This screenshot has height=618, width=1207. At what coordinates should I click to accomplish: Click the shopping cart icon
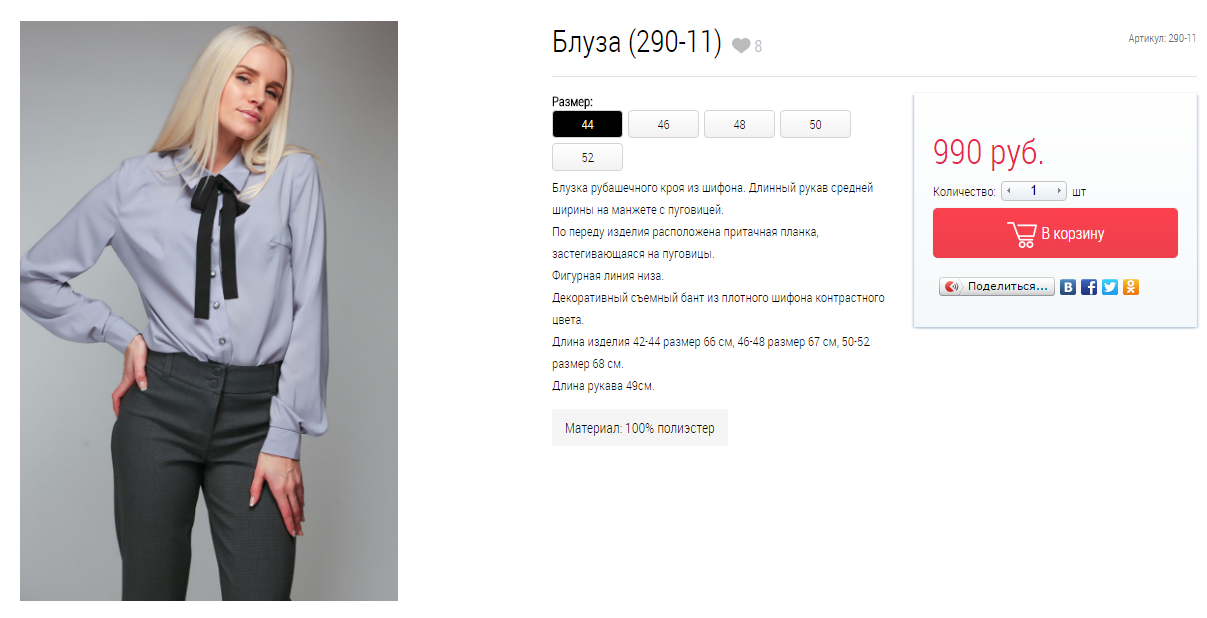pyautogui.click(x=1022, y=234)
